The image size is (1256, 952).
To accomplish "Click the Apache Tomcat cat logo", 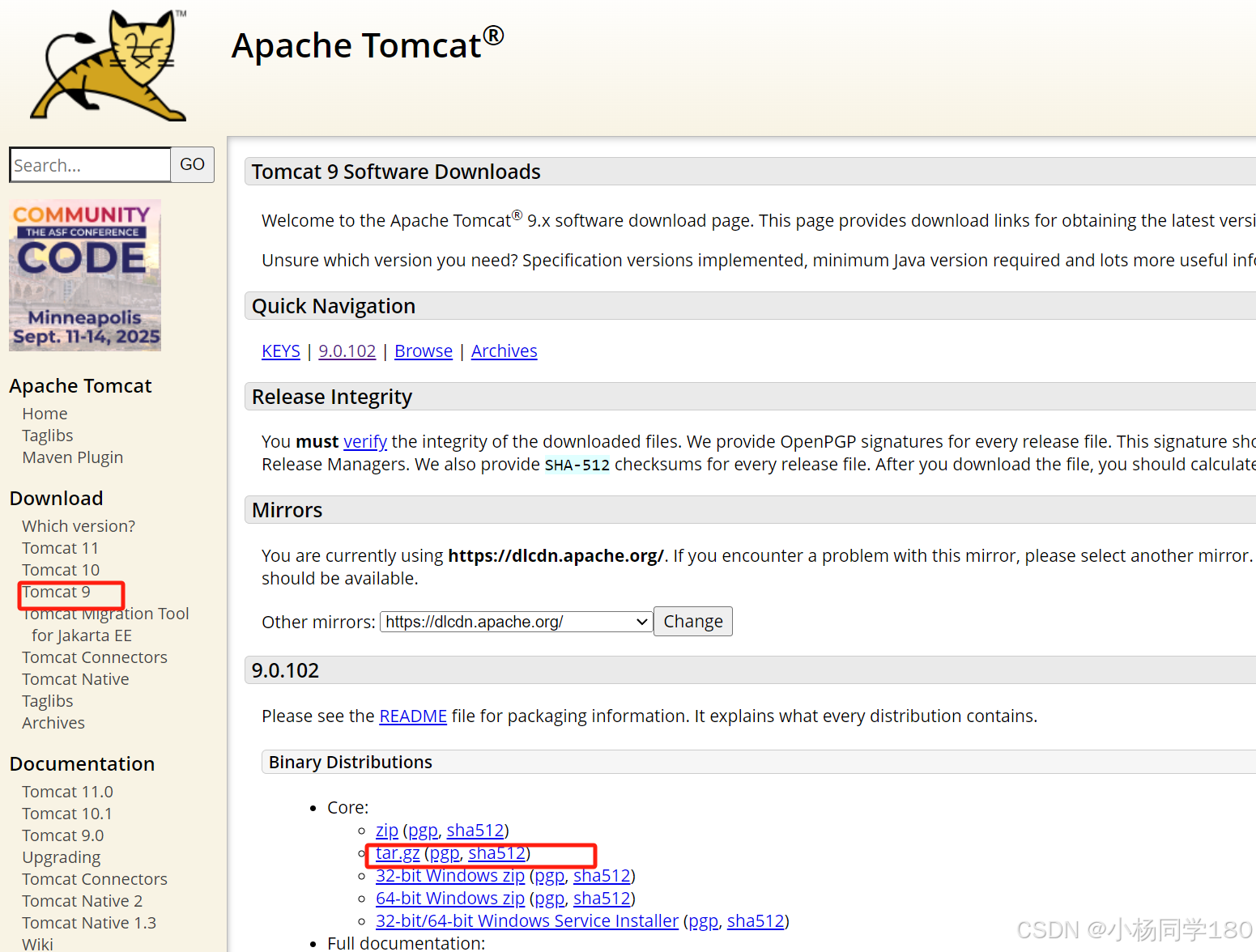I will pos(109,65).
